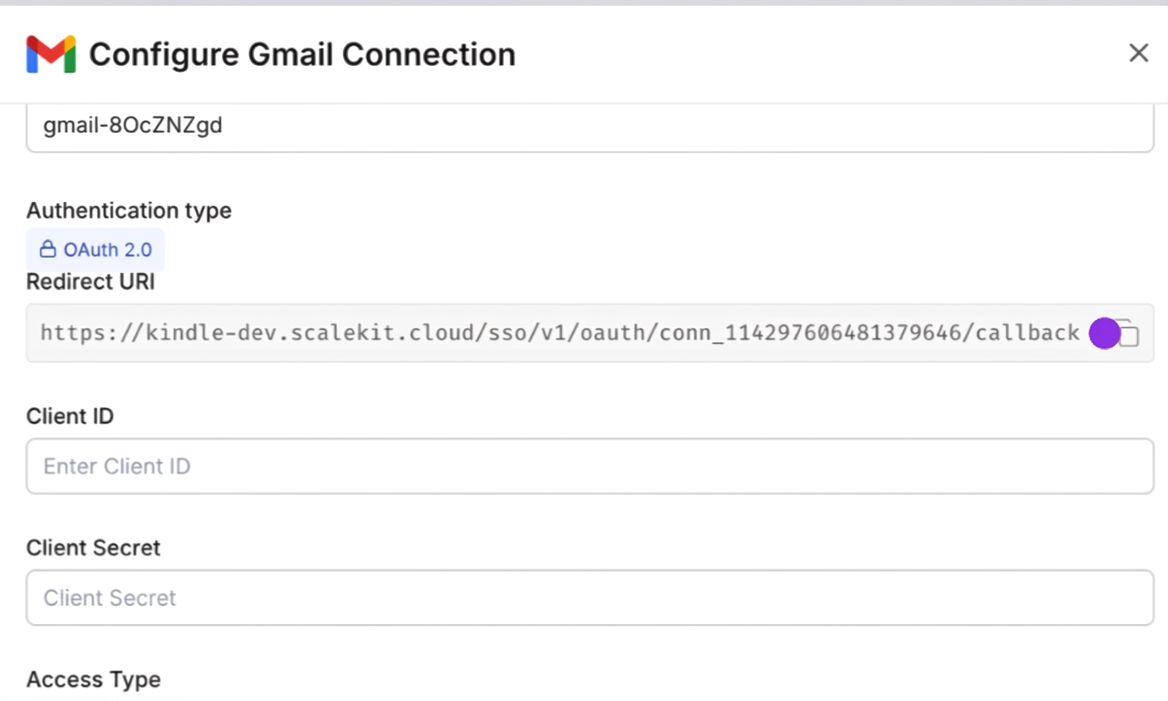Click the Client Secret label text
Image resolution: width=1168 pixels, height=701 pixels.
[x=93, y=548]
